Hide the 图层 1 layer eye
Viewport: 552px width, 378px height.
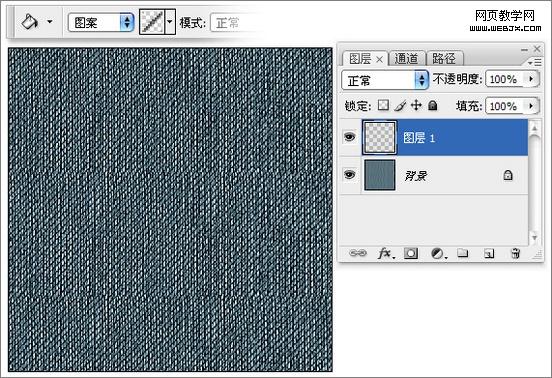coord(349,137)
